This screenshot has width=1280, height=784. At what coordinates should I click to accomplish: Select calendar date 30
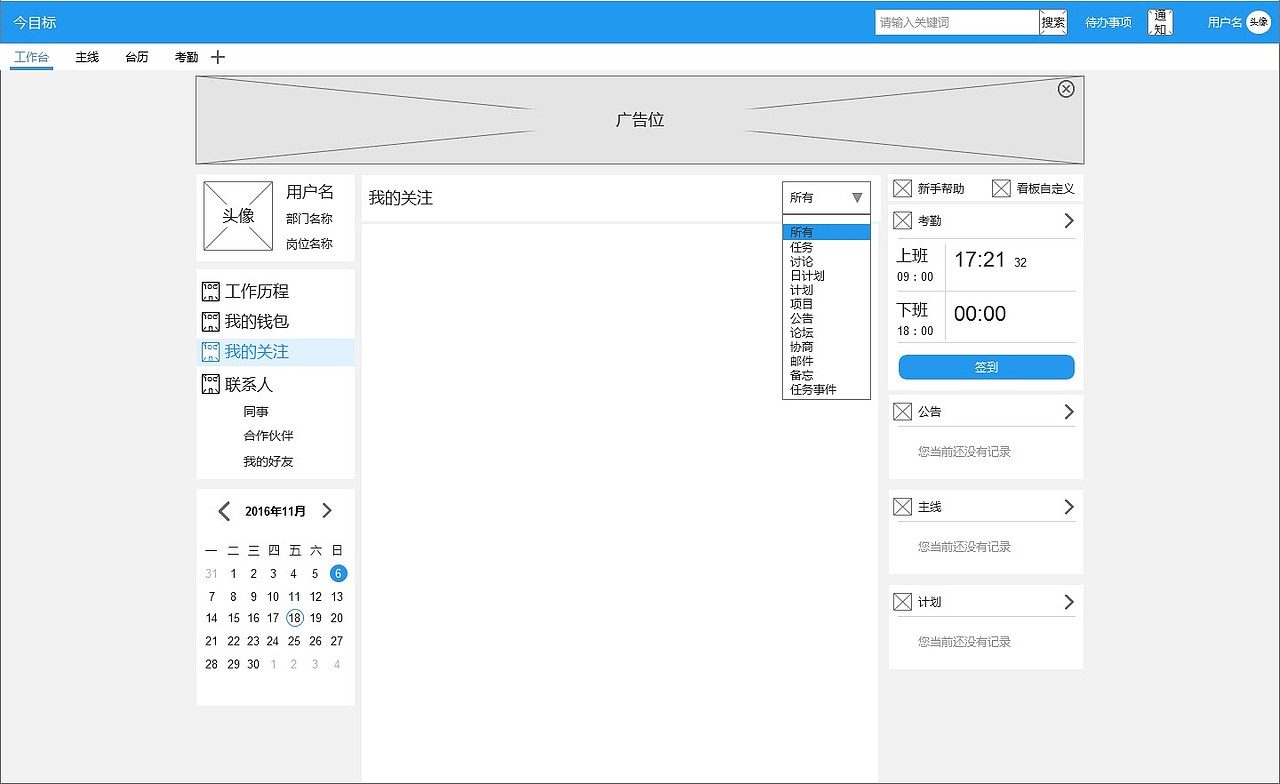[x=253, y=664]
